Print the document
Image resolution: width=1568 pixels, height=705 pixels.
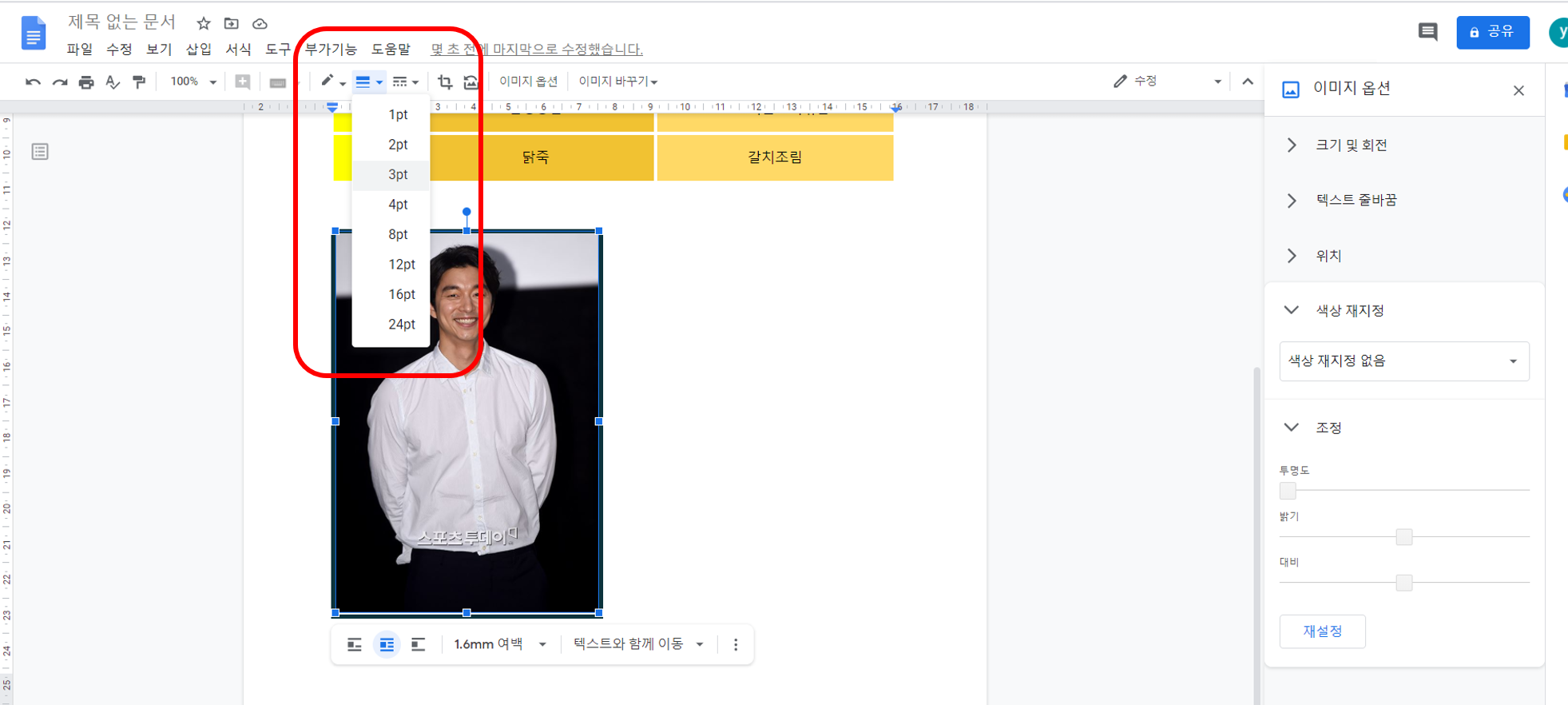click(86, 82)
